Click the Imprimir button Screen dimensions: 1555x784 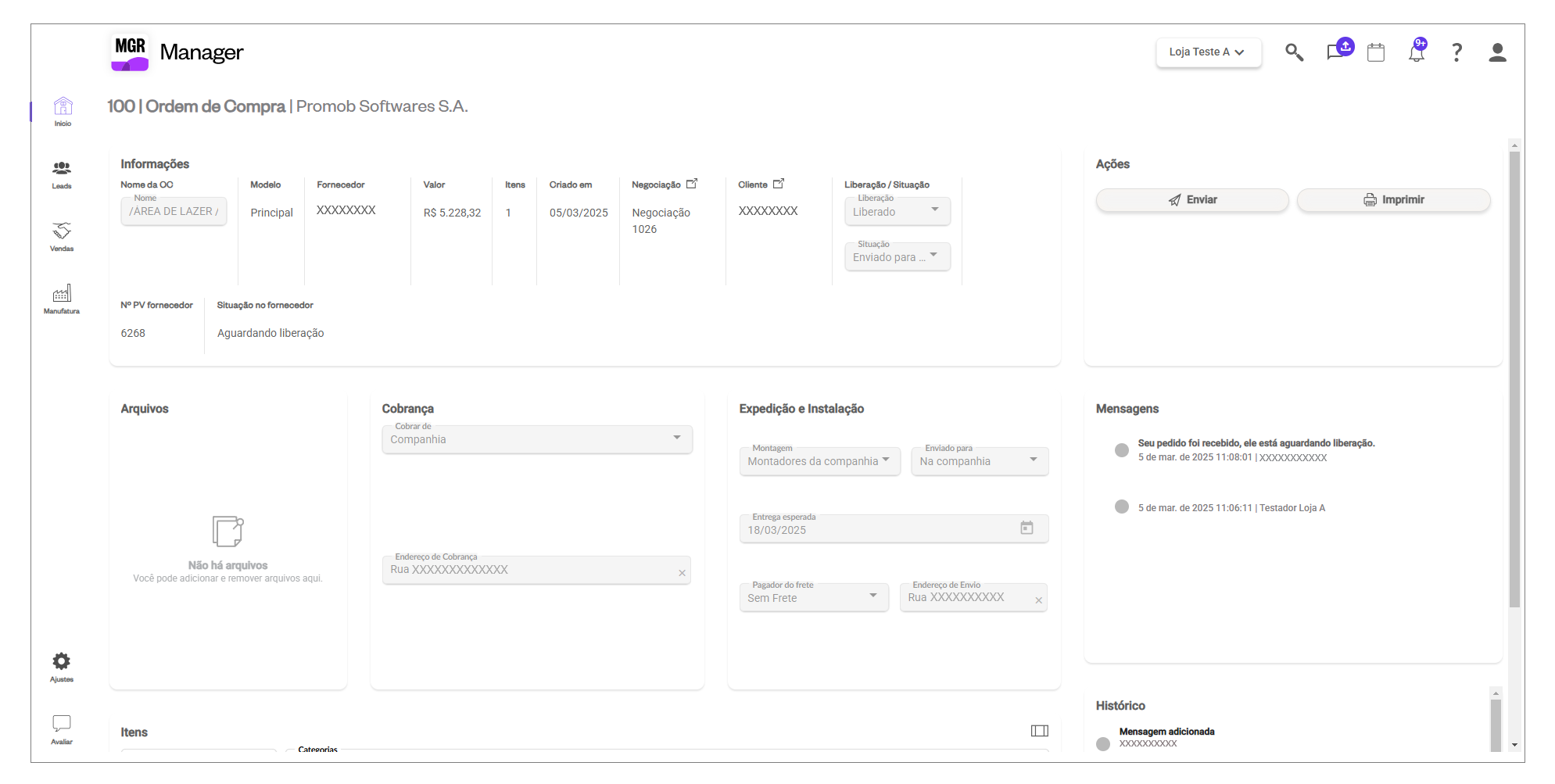1393,200
